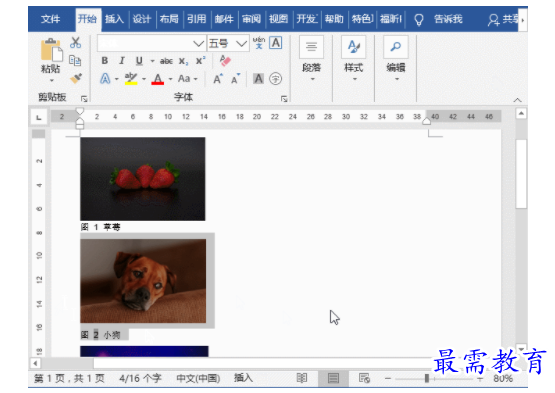Open the 文件 file menu

click(50, 19)
